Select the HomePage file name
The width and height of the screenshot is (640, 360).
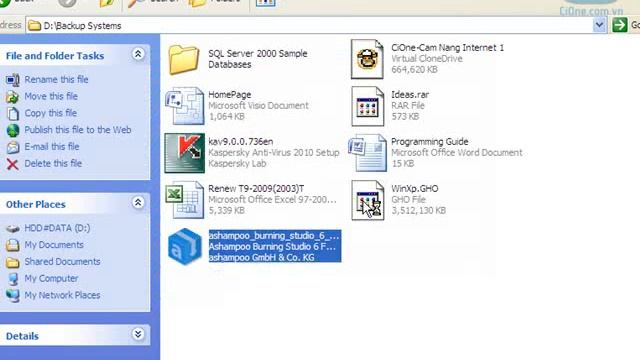229,95
